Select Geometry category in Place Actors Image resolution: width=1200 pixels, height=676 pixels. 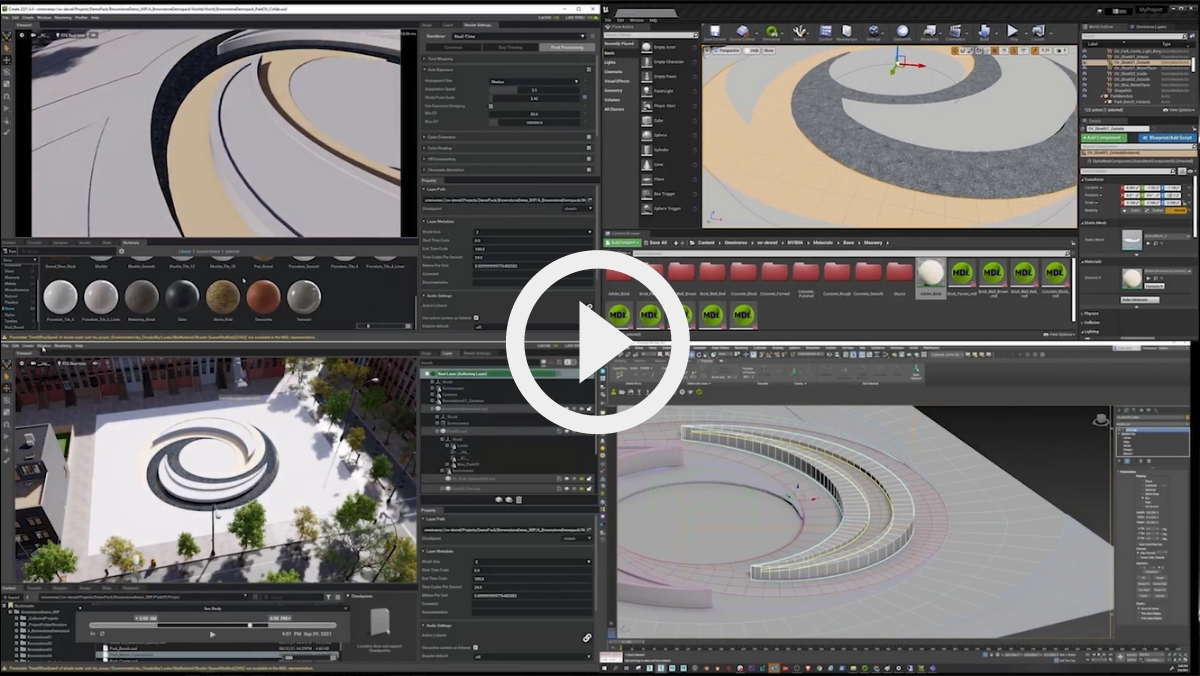point(613,90)
